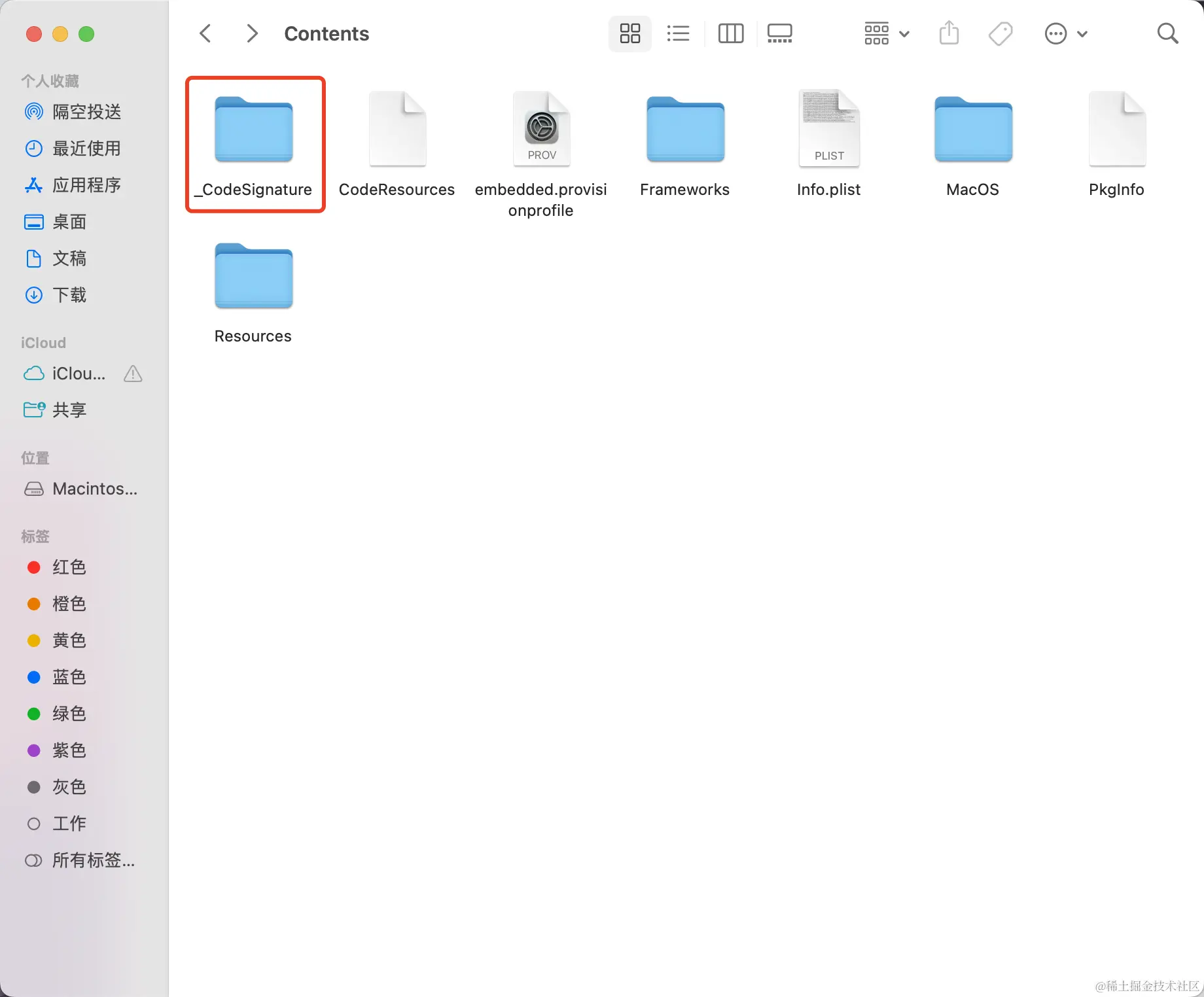The image size is (1204, 997).
Task: Open the more actions ellipsis menu
Action: pos(1066,33)
